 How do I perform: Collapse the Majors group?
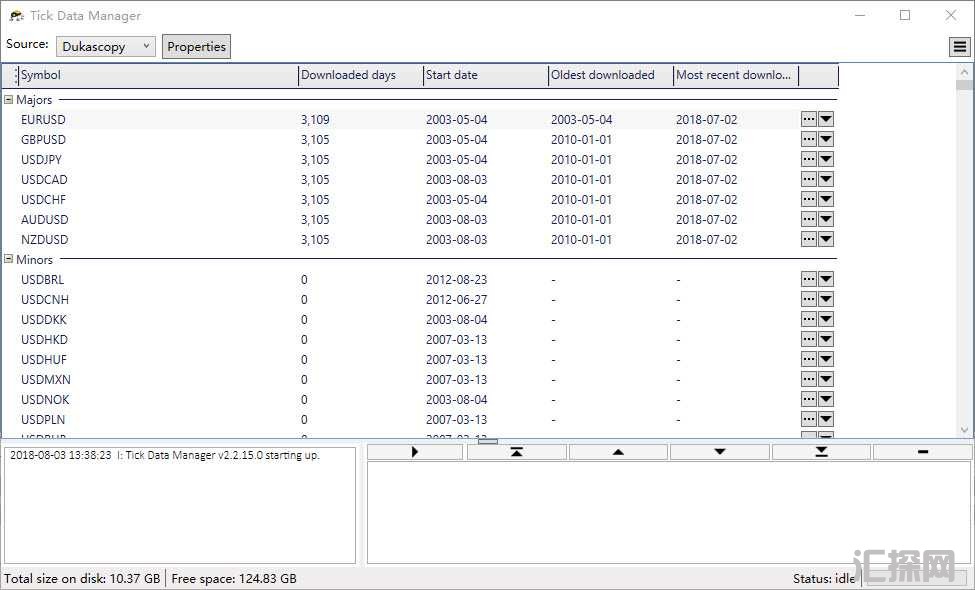9,100
